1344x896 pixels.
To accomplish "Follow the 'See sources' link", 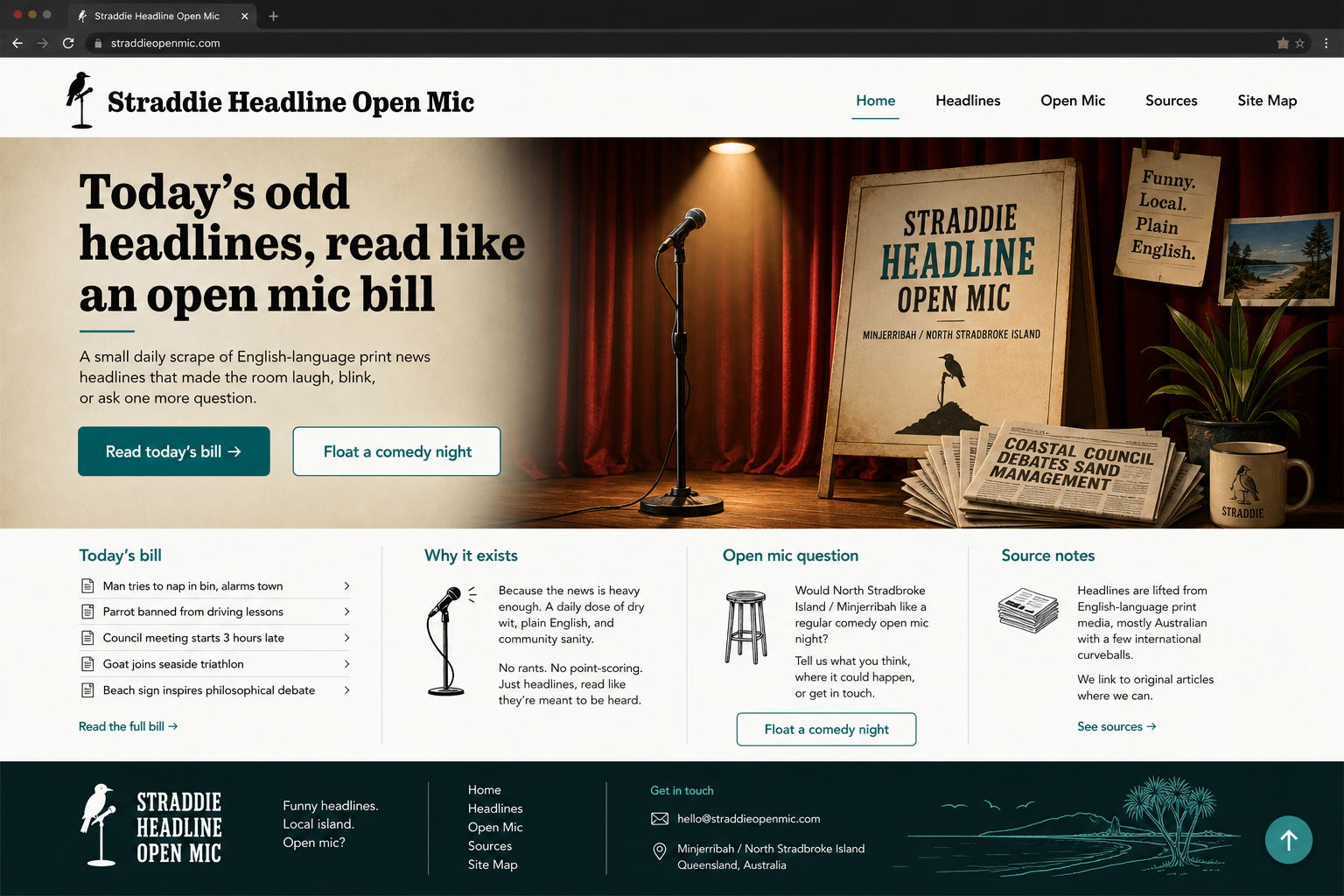I will click(1116, 726).
